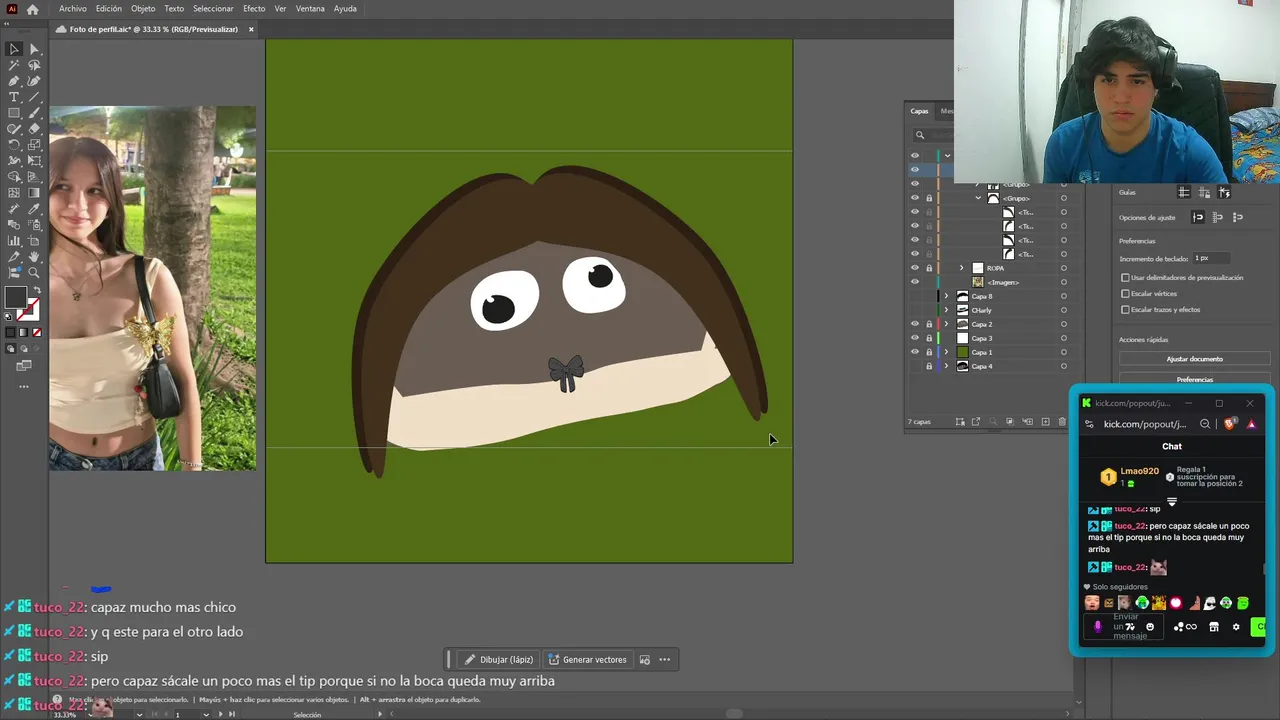The height and width of the screenshot is (720, 1280).
Task: Open the Efecto menu
Action: pyautogui.click(x=254, y=9)
